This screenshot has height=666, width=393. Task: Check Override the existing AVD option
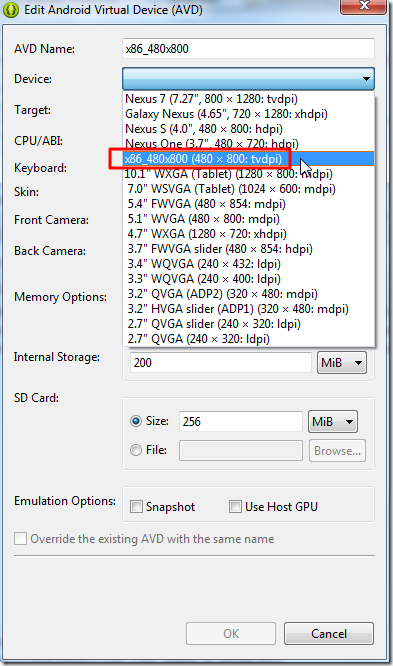click(x=20, y=539)
